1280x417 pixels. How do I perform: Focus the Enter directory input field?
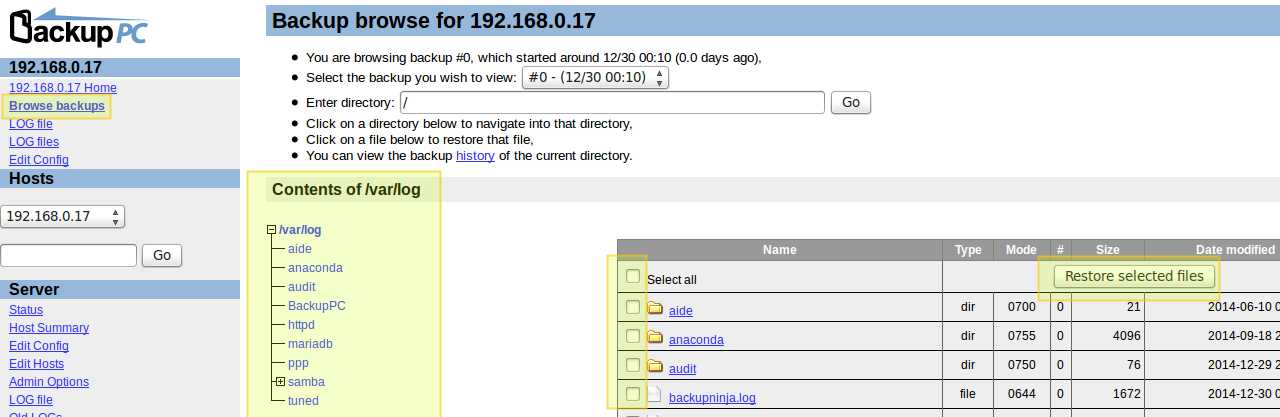[612, 102]
